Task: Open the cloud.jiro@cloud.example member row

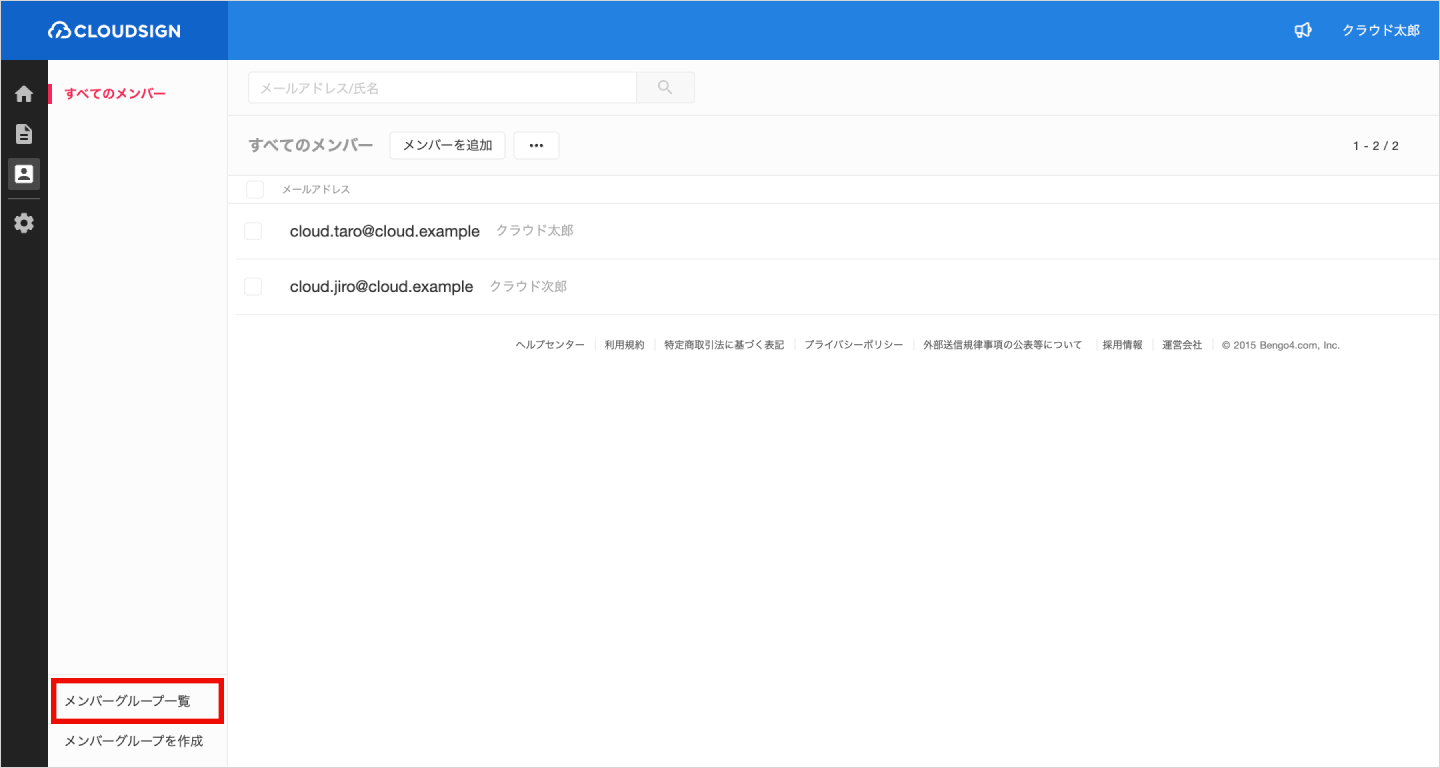Action: pos(381,287)
